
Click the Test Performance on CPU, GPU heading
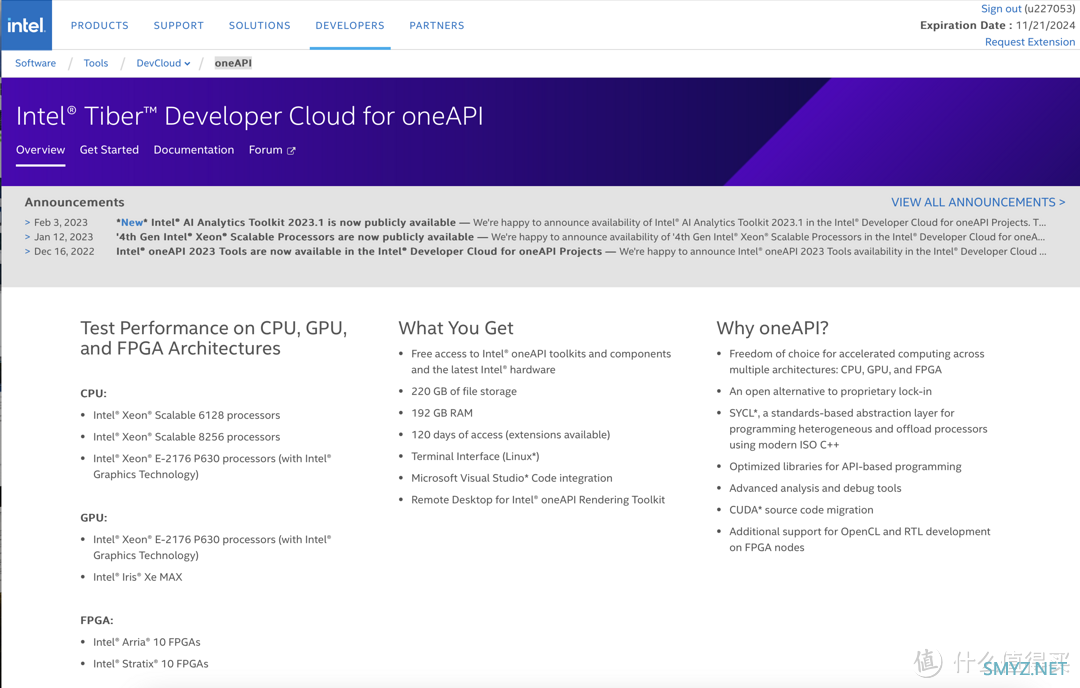pyautogui.click(x=214, y=338)
